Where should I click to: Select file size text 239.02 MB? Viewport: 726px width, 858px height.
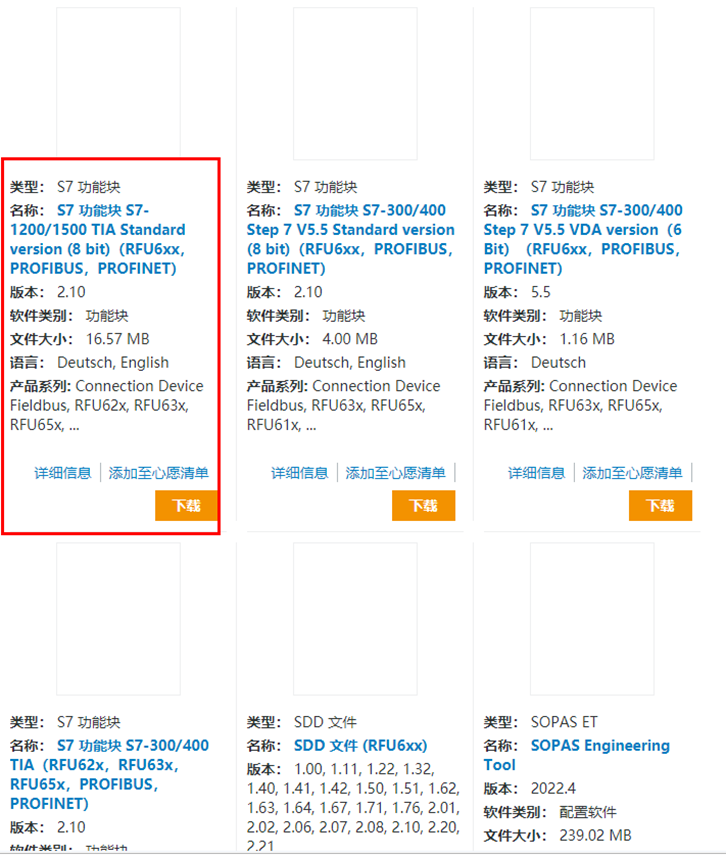point(595,836)
